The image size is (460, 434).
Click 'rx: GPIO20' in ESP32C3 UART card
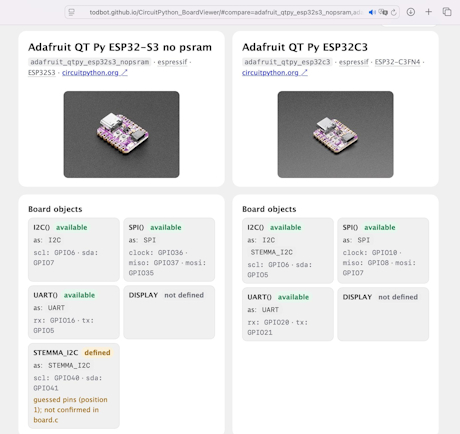268,322
